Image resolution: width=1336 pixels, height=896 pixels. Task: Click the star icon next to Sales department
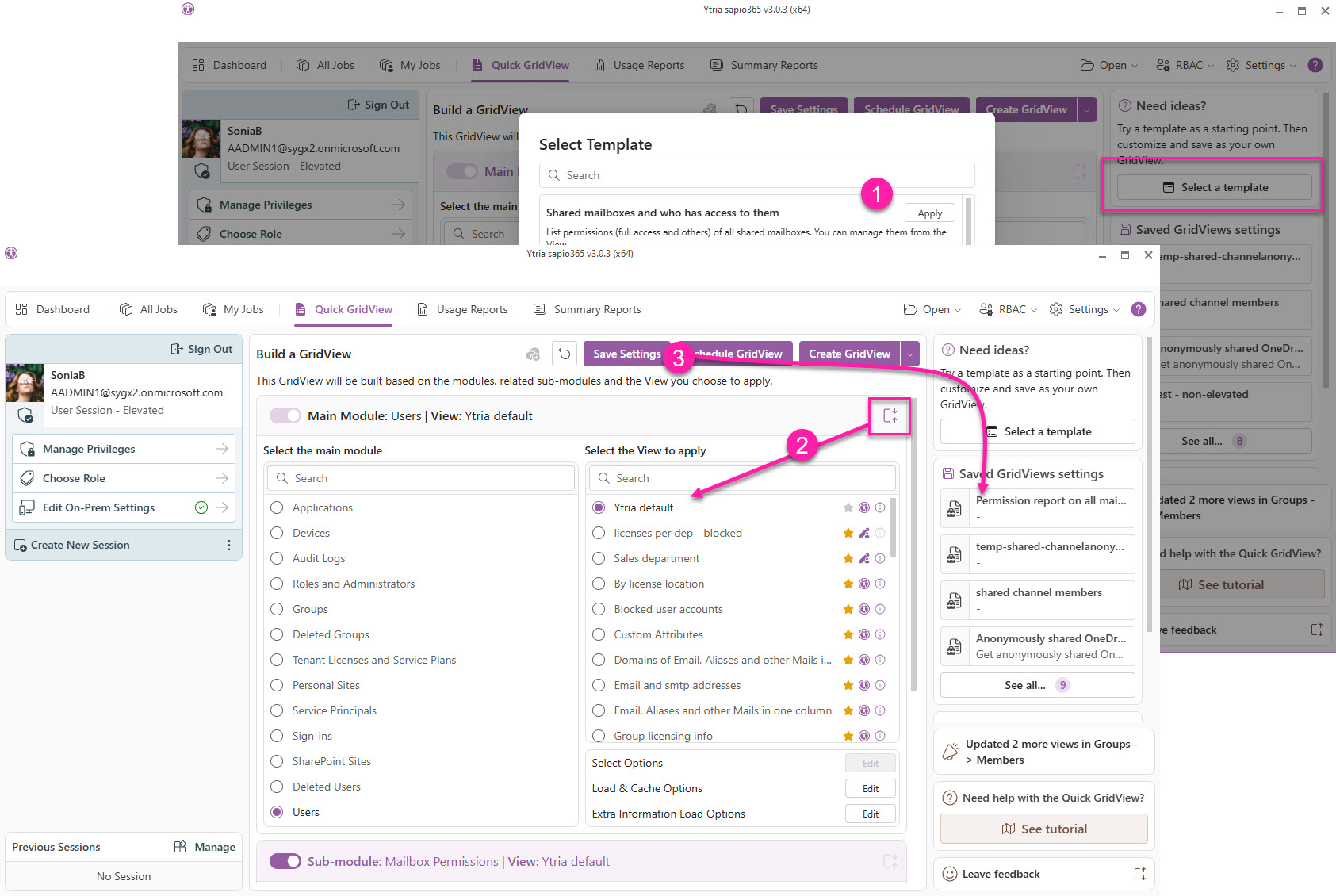click(848, 558)
